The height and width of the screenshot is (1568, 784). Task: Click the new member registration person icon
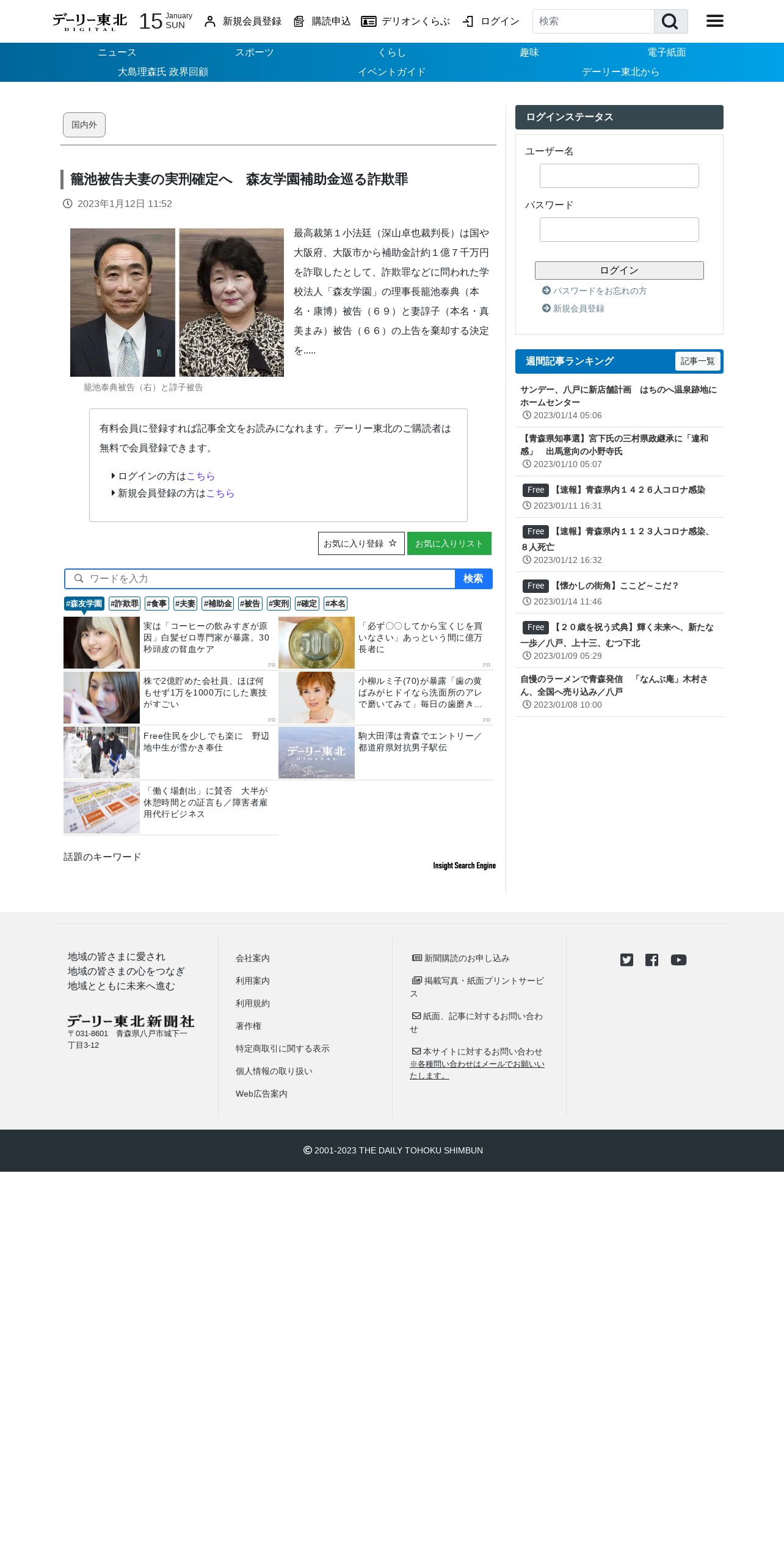(210, 21)
